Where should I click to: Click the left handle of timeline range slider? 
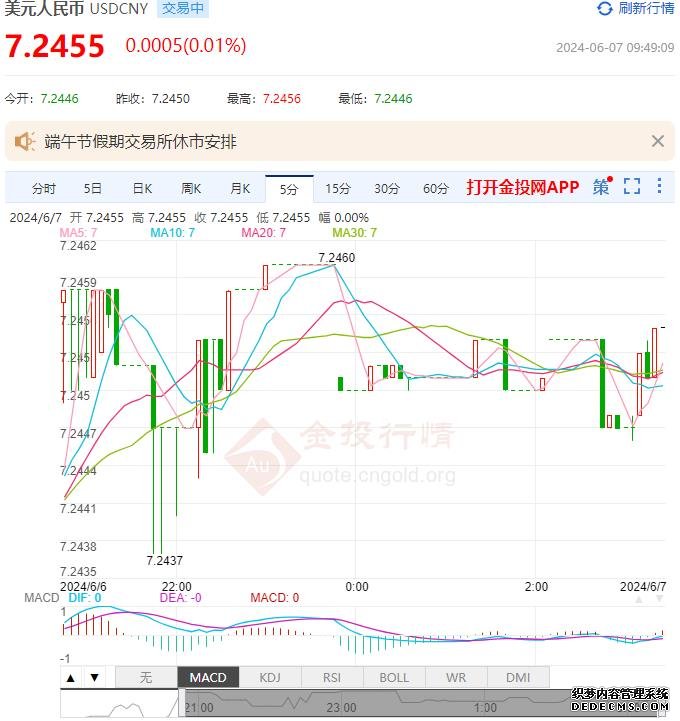(x=182, y=703)
